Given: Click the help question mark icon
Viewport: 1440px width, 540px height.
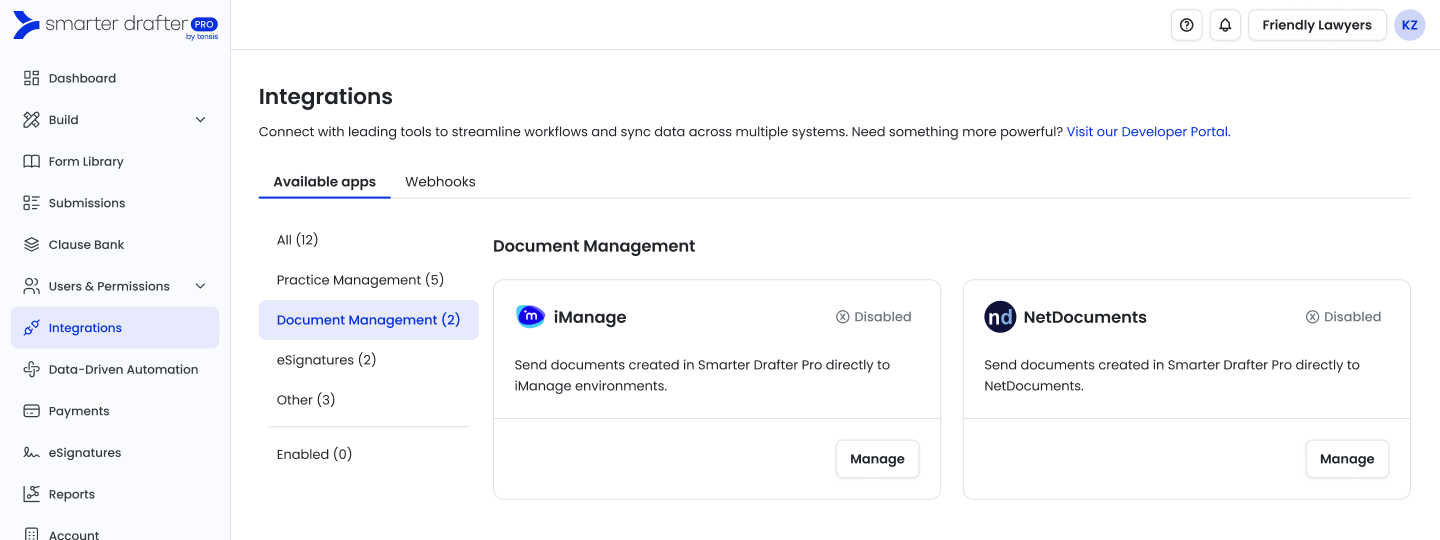Looking at the screenshot, I should coord(1186,25).
